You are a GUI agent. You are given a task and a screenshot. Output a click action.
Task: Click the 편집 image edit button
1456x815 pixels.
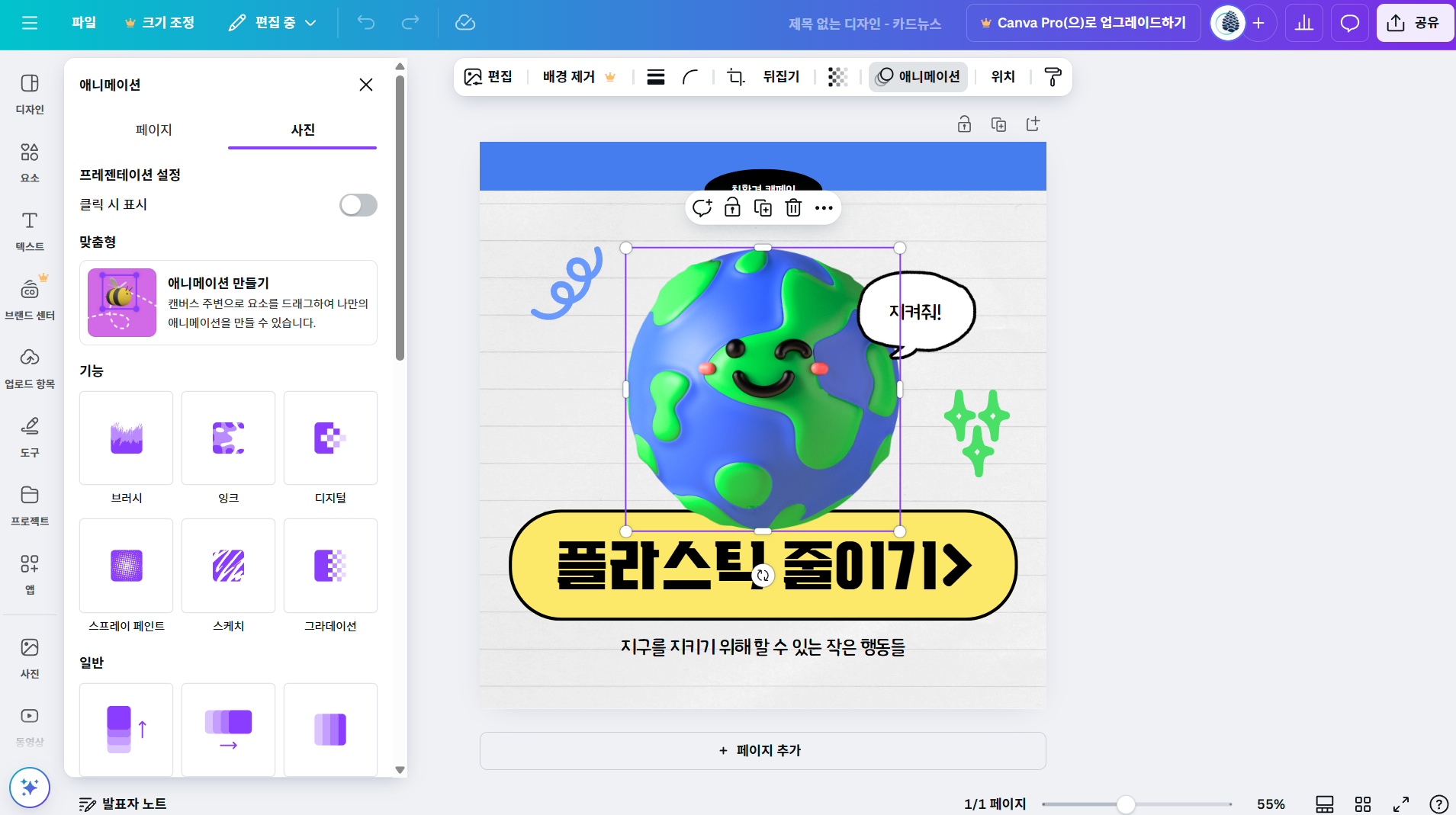[488, 77]
